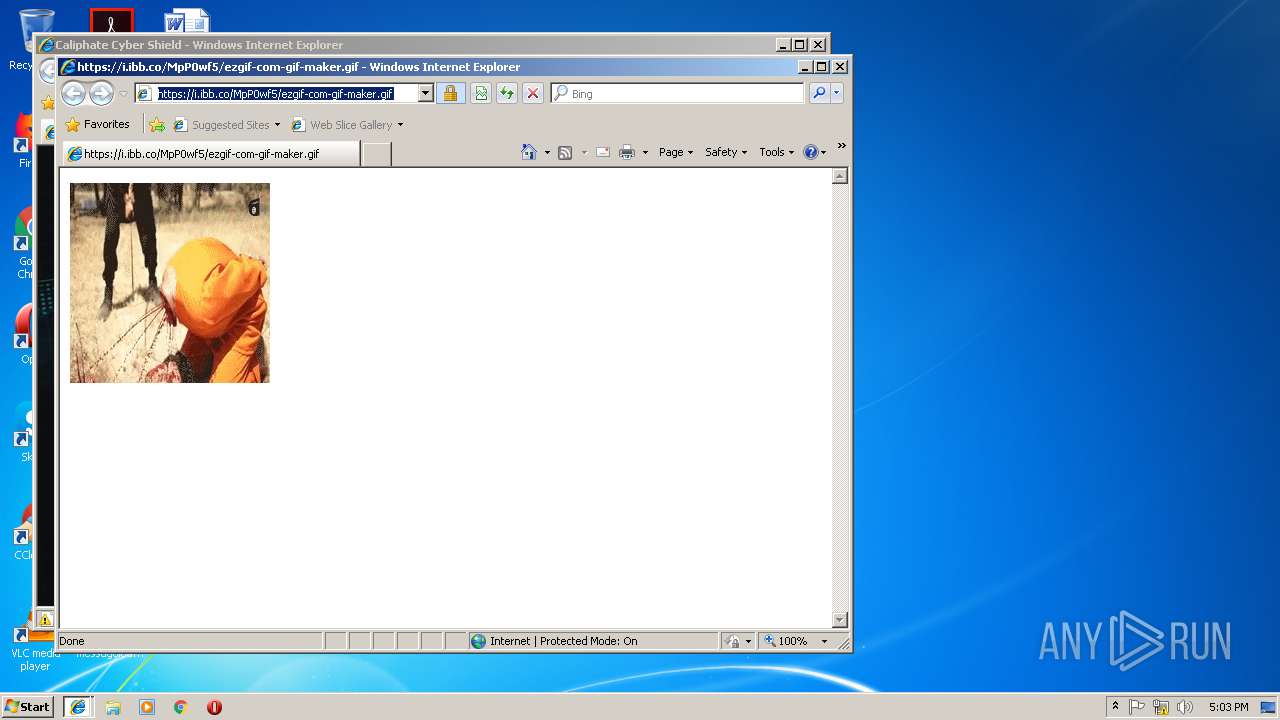1280x720 pixels.
Task: Expand the Feeds dropdown arrow
Action: click(x=584, y=153)
